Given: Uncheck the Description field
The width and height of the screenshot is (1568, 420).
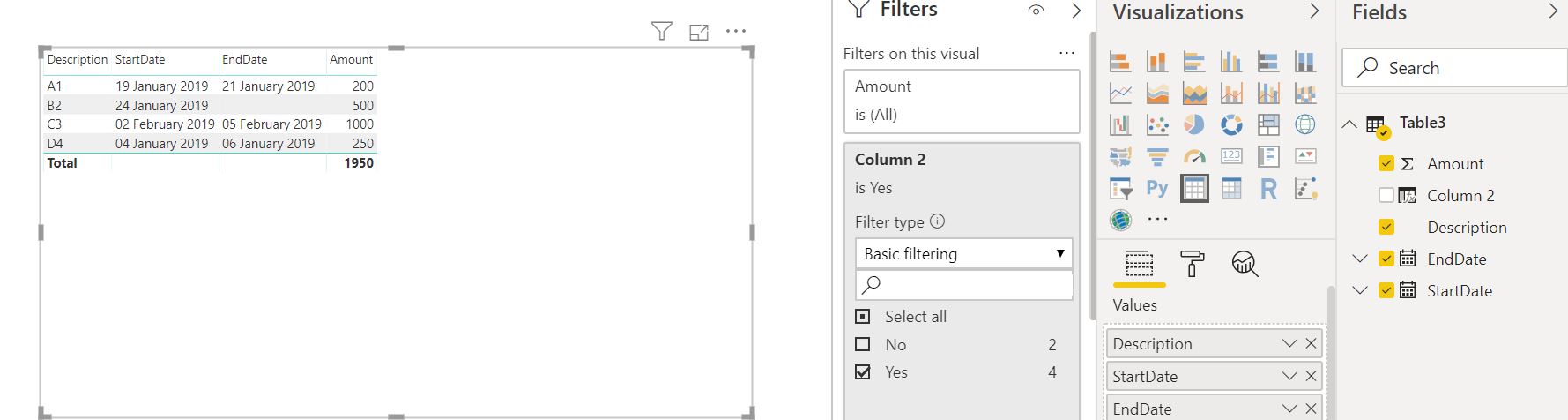Looking at the screenshot, I should pos(1386,227).
